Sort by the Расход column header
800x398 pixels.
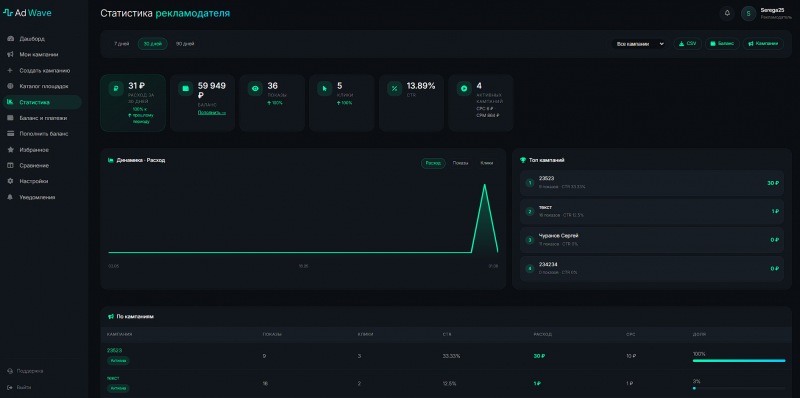click(x=542, y=334)
